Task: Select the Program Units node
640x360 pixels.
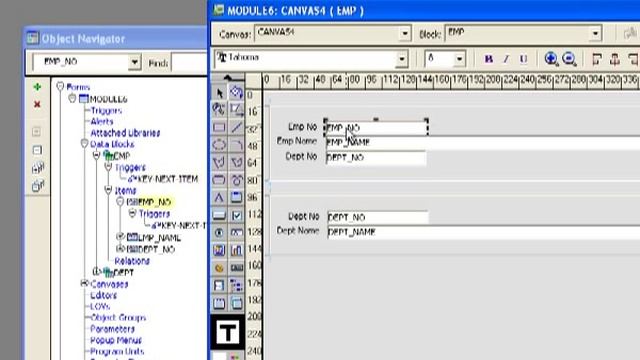Action: pyautogui.click(x=117, y=351)
